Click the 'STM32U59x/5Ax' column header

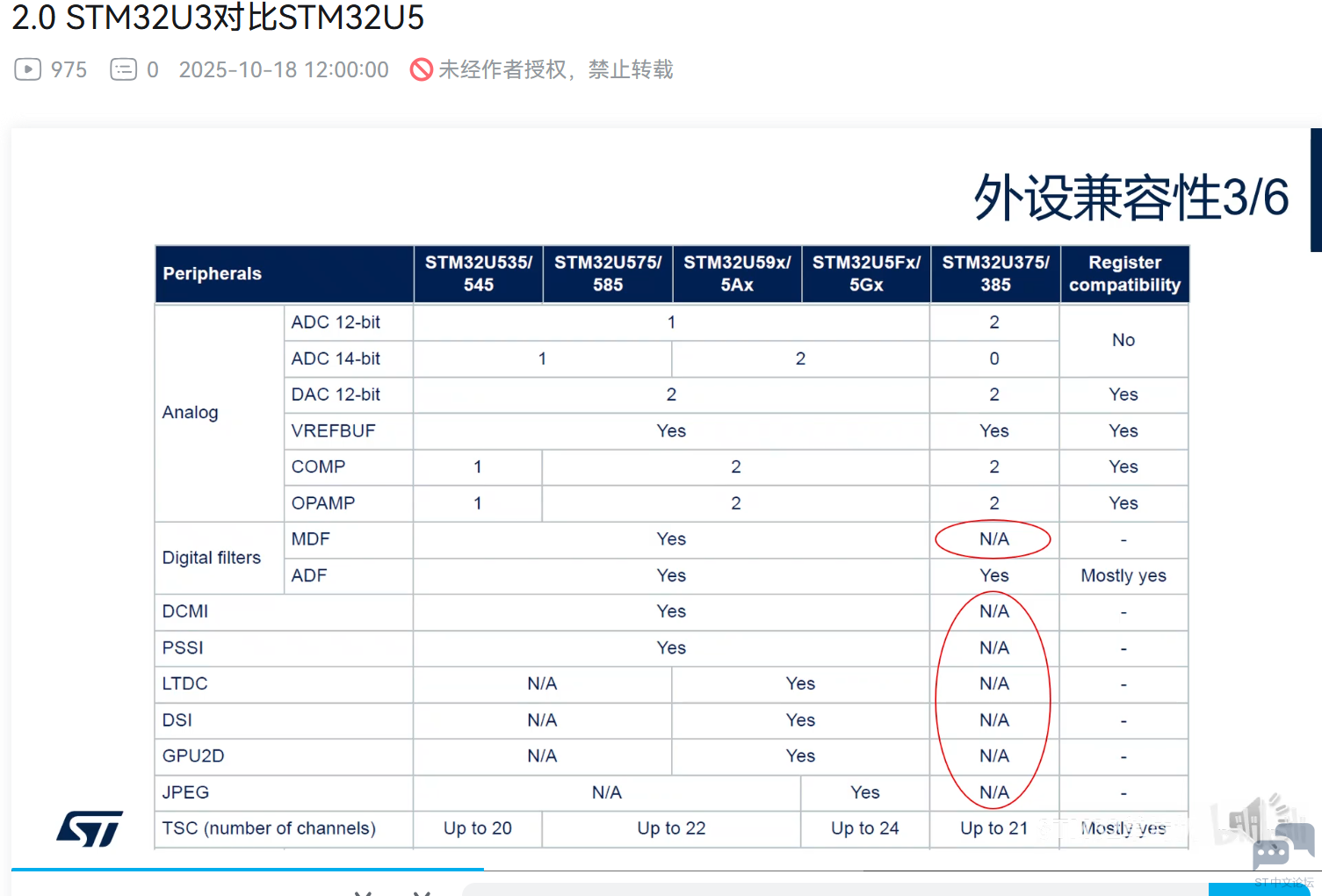pyautogui.click(x=737, y=273)
